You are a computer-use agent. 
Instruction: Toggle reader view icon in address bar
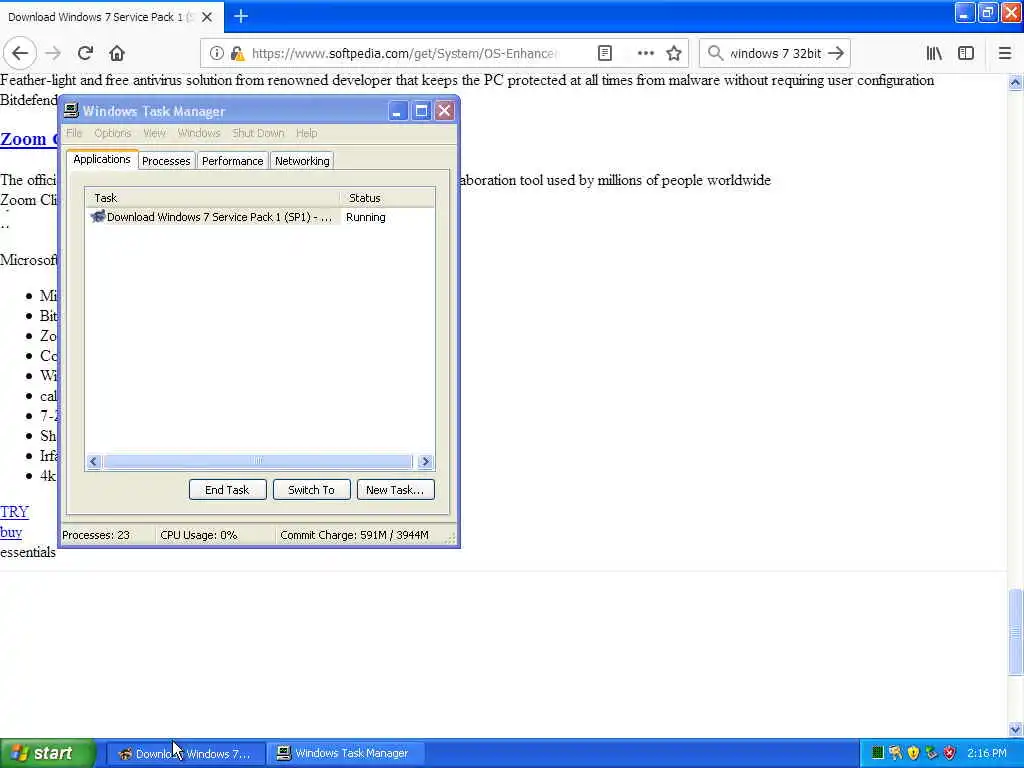click(605, 54)
